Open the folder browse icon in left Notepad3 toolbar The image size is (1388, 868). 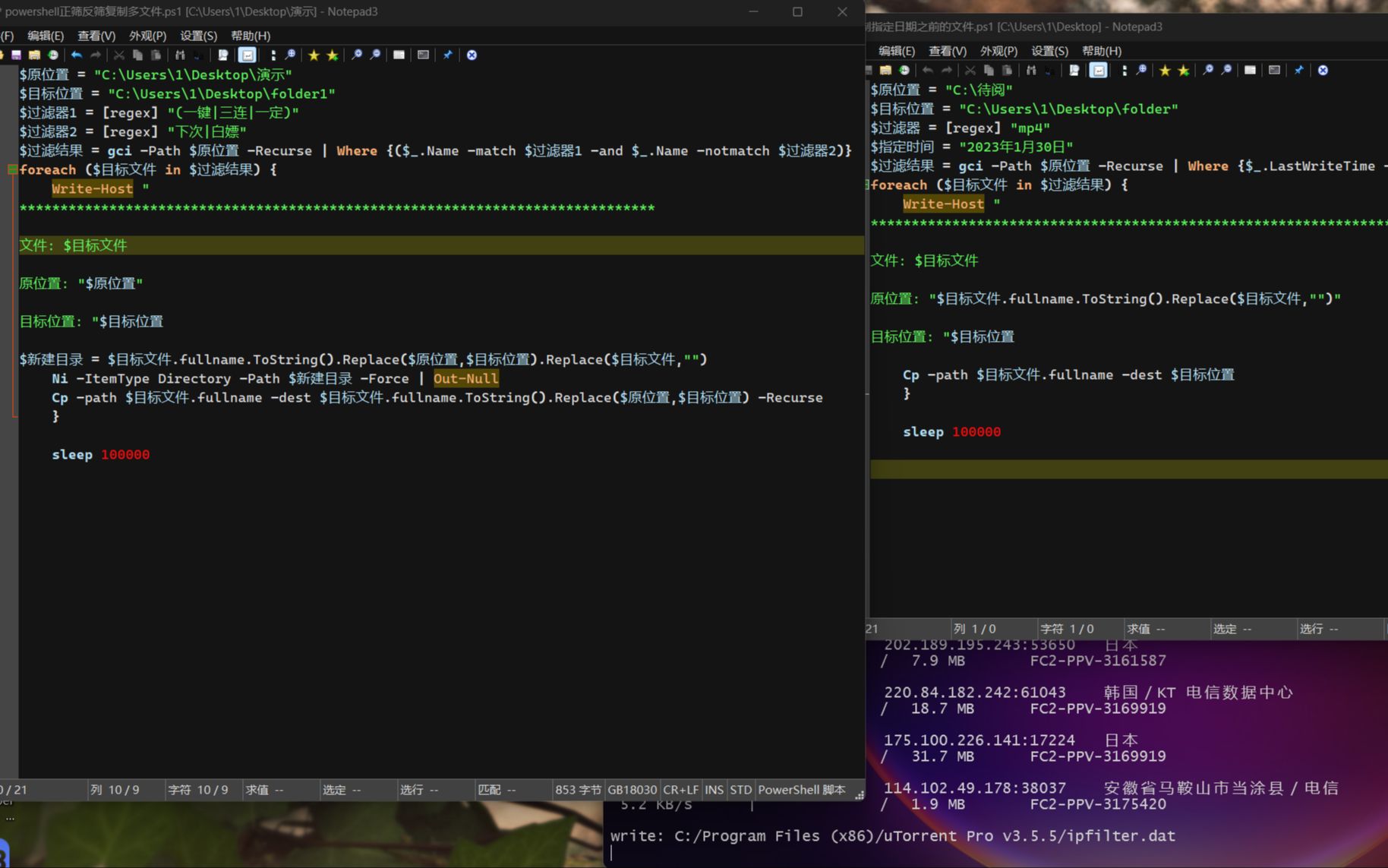tap(34, 55)
